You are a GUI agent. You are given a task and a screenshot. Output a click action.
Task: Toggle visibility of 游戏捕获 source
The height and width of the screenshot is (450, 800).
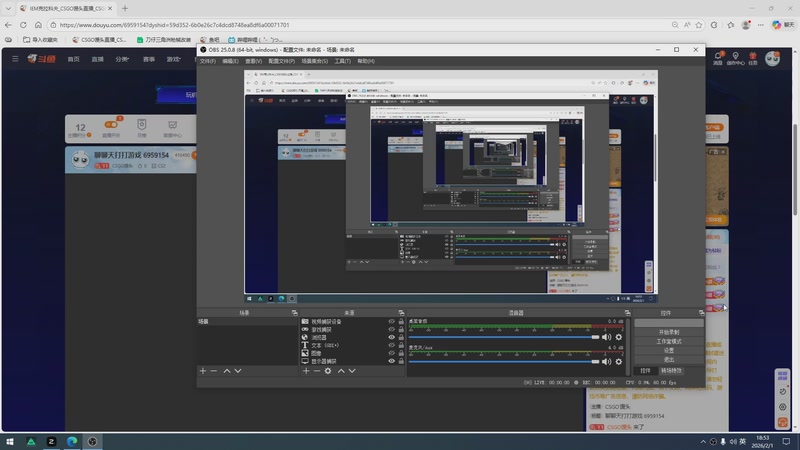391,330
